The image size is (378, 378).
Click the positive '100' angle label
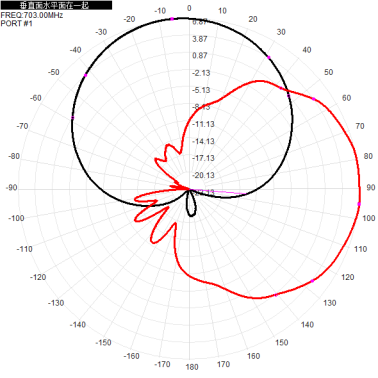[x=369, y=218]
